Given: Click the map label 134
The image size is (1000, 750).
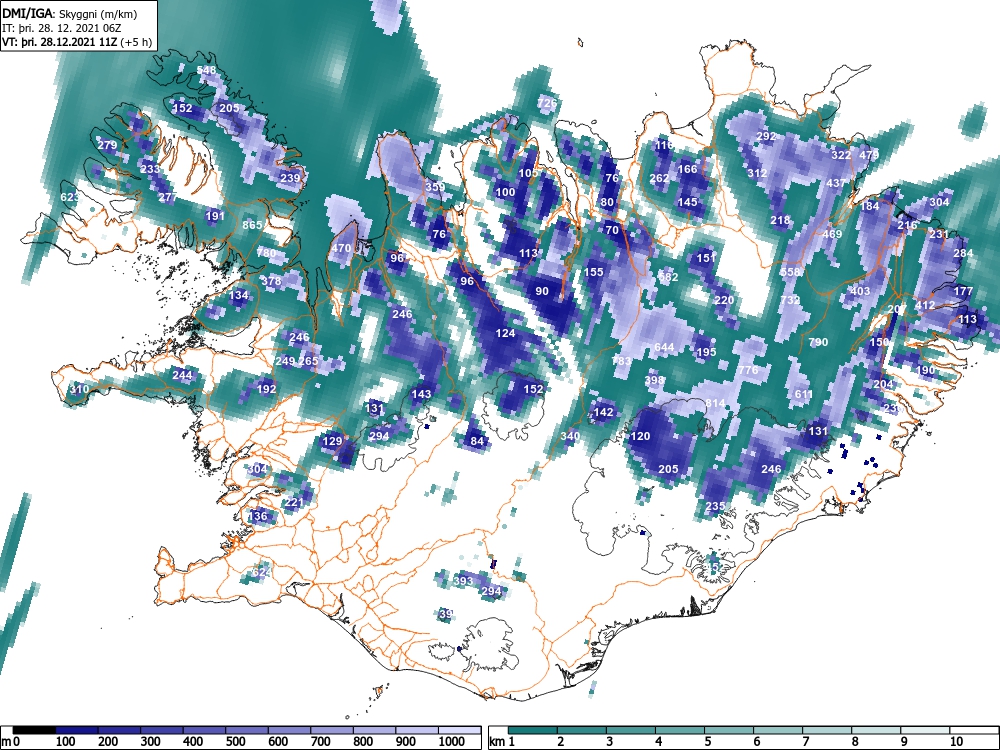Looking at the screenshot, I should [239, 295].
